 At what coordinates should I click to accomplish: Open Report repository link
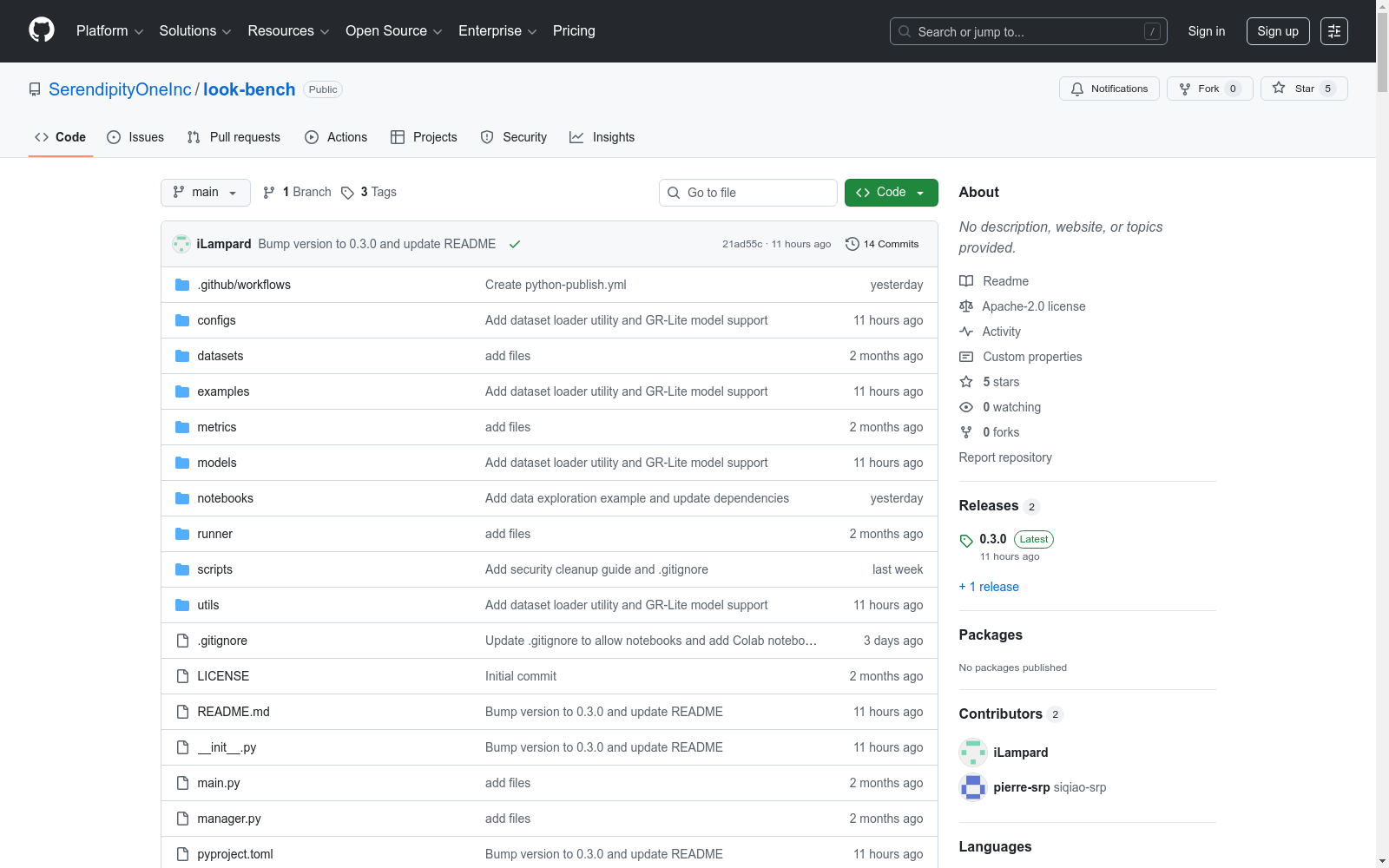(x=1005, y=457)
